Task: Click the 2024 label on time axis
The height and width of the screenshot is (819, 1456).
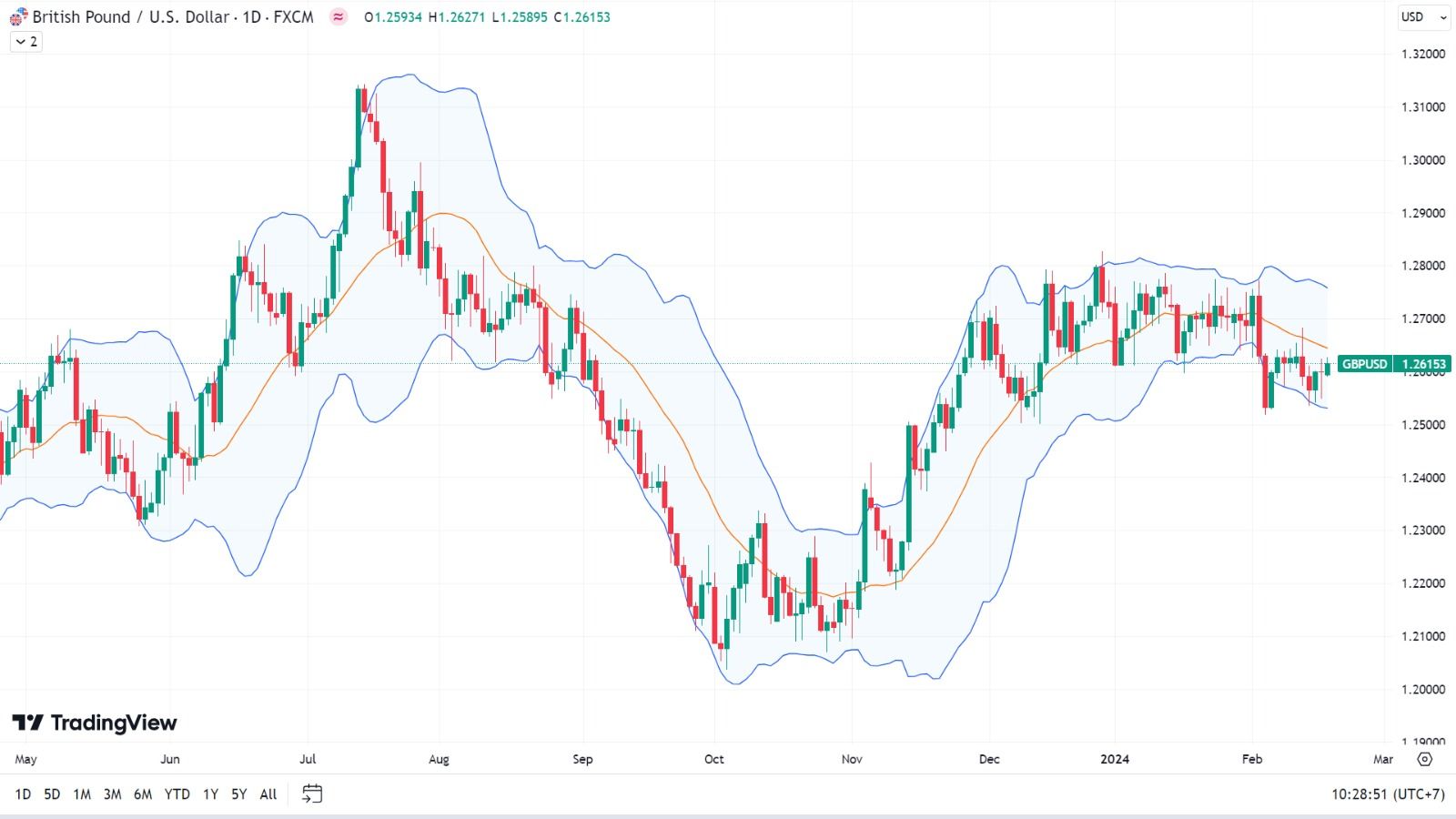Action: [1115, 759]
